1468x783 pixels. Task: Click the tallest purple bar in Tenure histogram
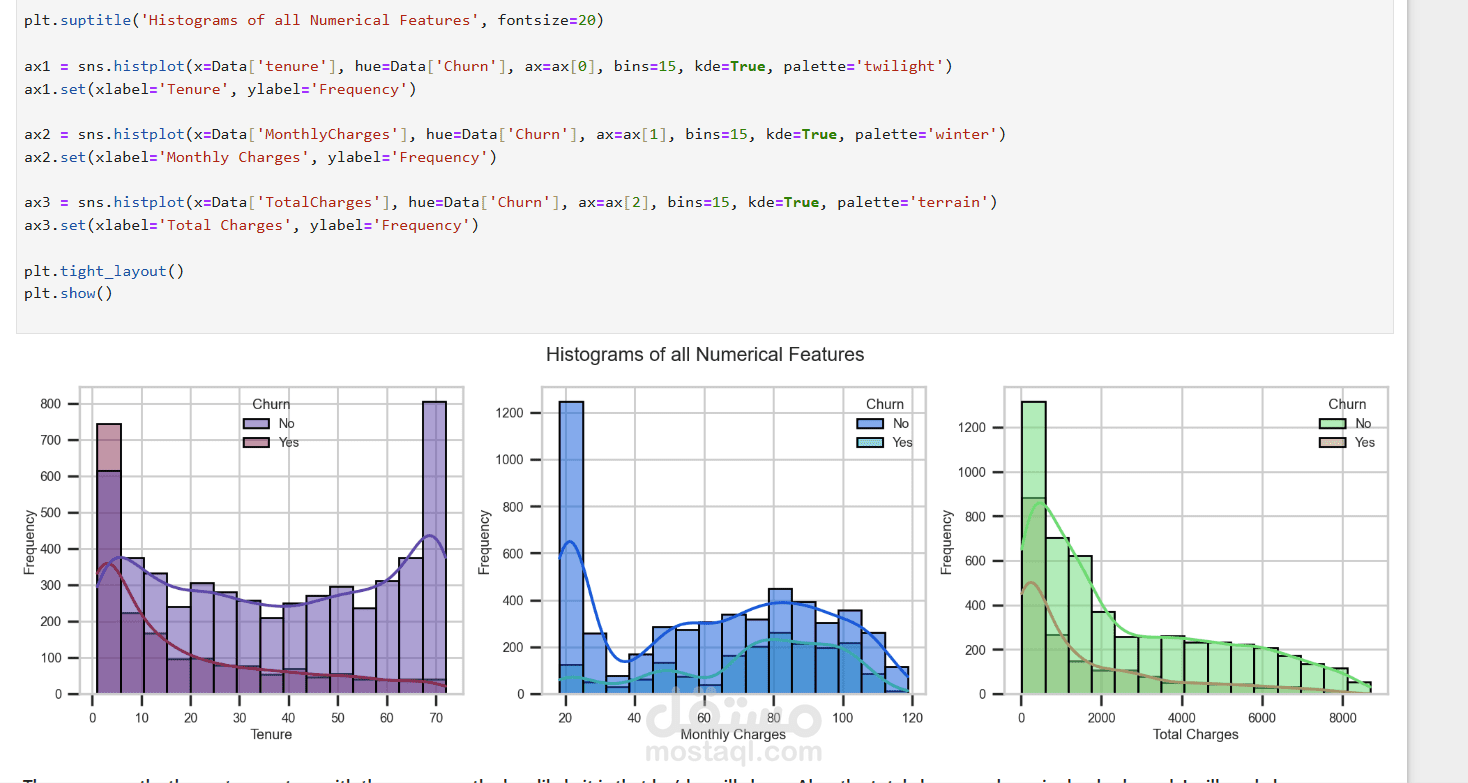click(x=434, y=548)
